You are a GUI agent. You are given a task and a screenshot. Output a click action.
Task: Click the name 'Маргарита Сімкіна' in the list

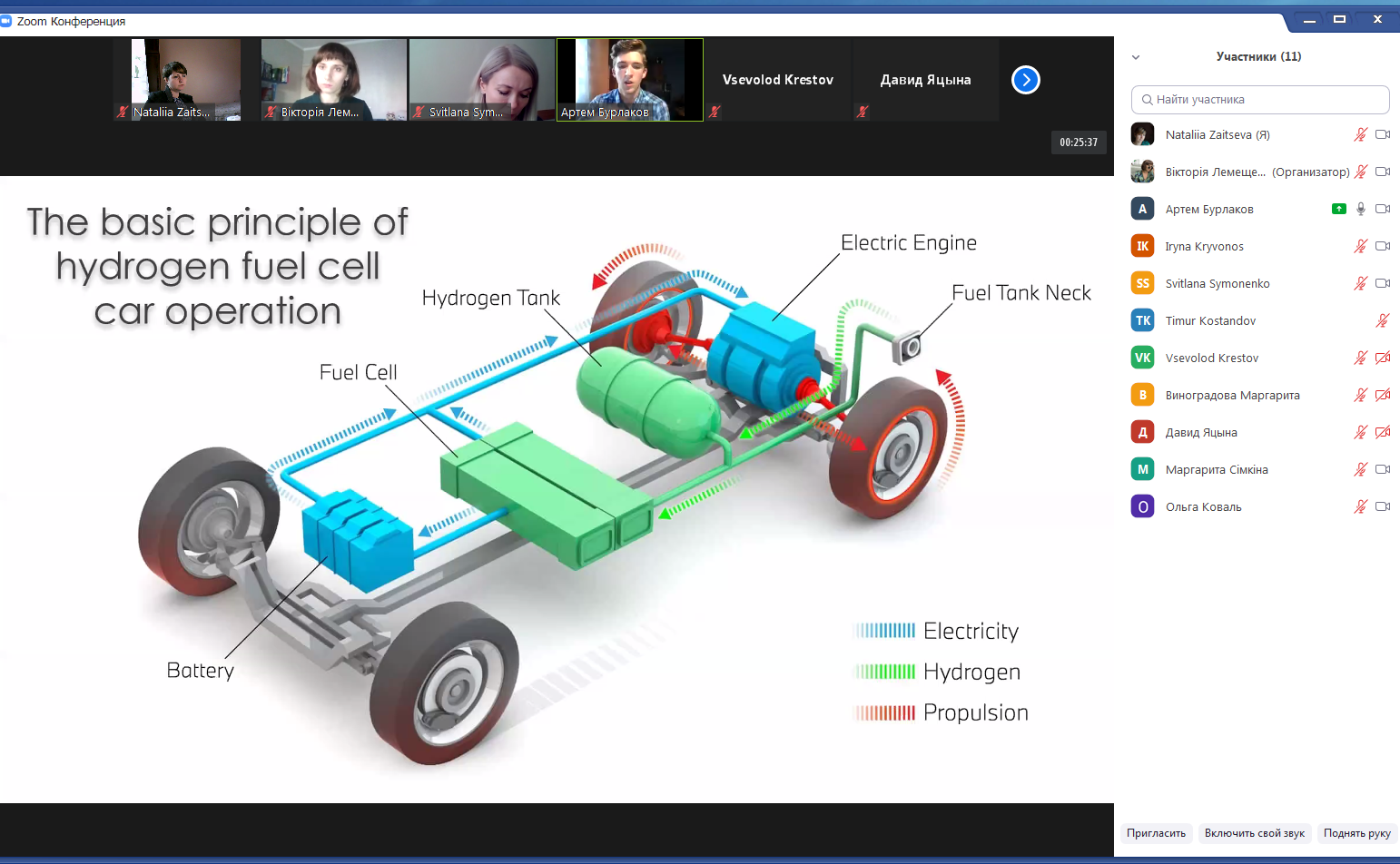[1217, 470]
